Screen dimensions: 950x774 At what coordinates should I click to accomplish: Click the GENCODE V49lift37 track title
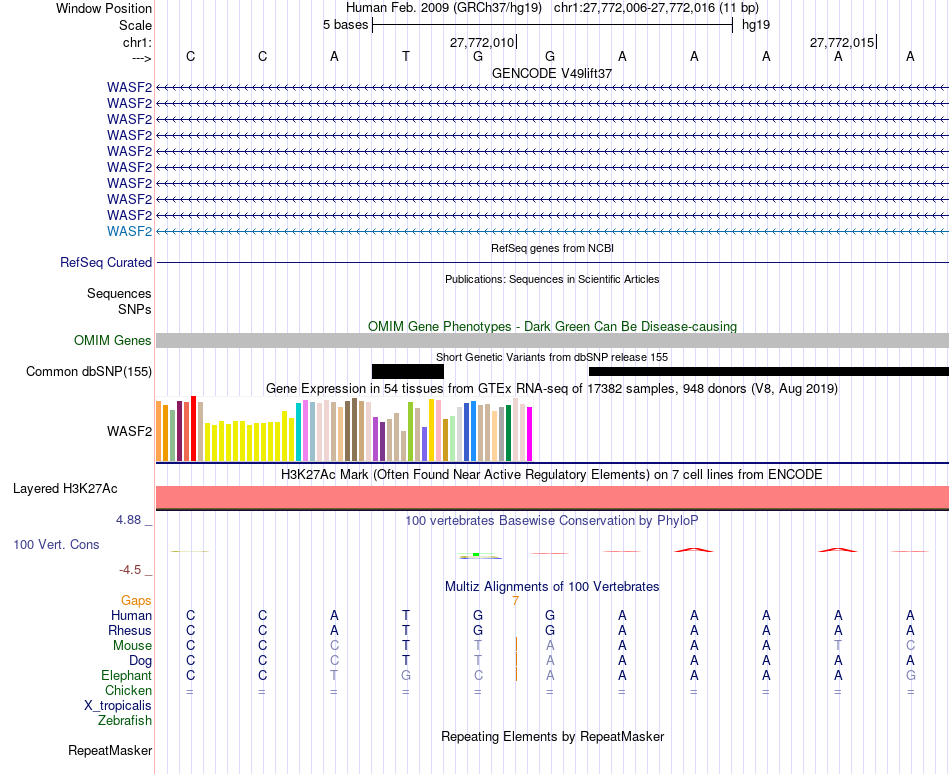[552, 73]
